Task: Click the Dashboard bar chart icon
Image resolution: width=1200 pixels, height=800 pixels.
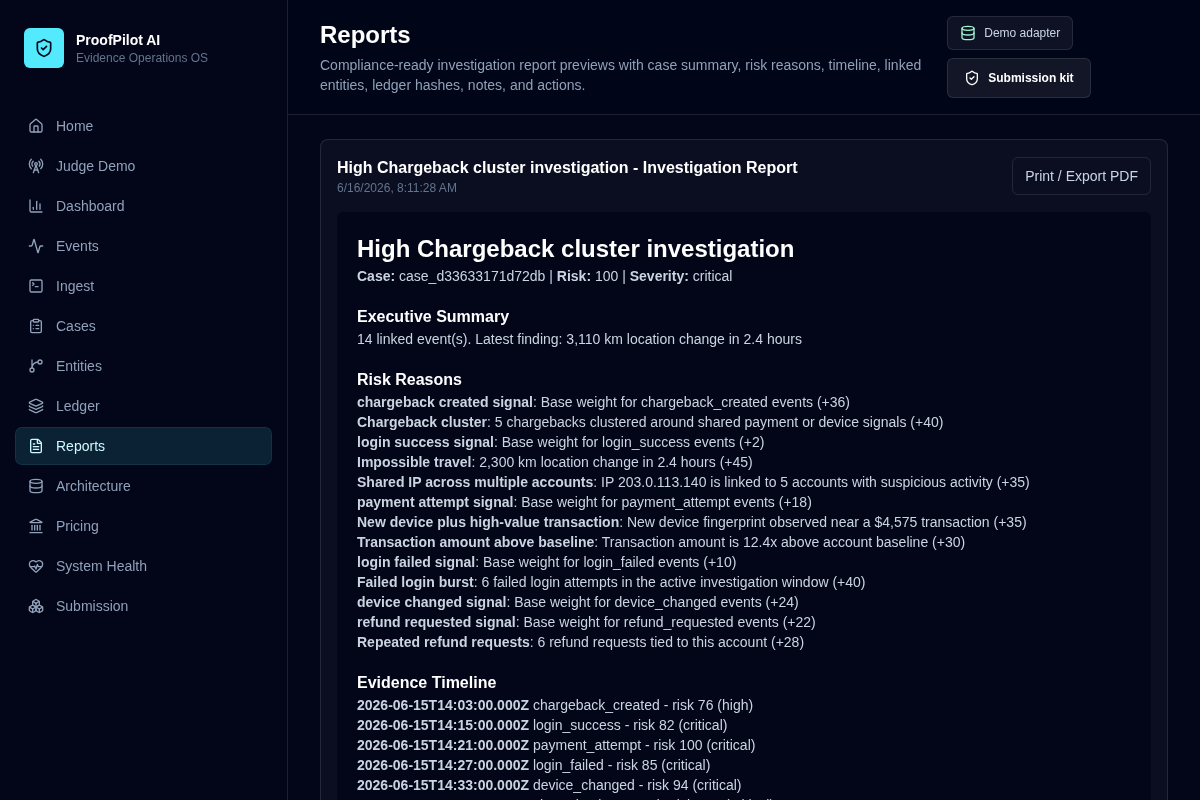Action: (x=36, y=206)
